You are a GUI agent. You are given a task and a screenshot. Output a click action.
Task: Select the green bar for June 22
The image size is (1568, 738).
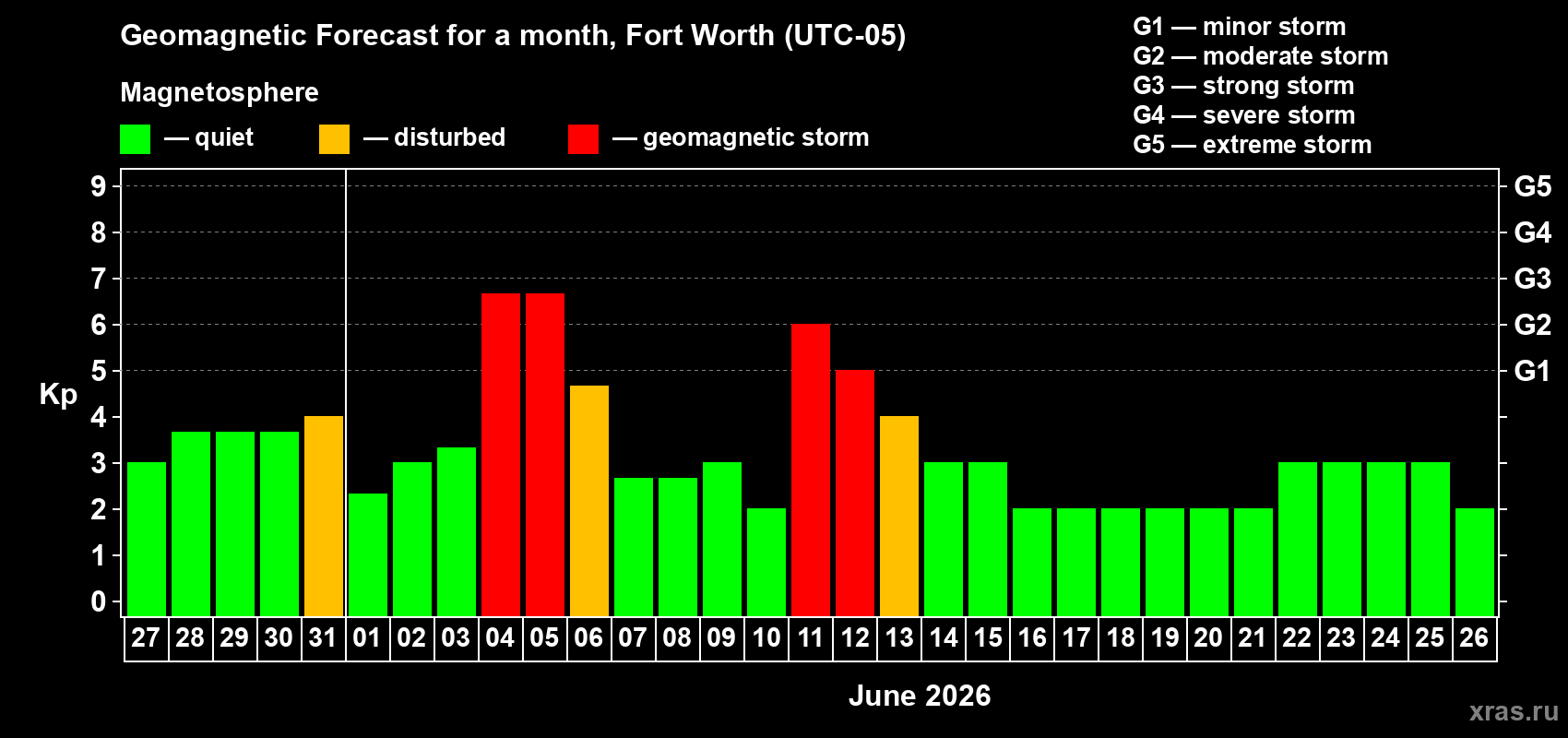point(1298,540)
